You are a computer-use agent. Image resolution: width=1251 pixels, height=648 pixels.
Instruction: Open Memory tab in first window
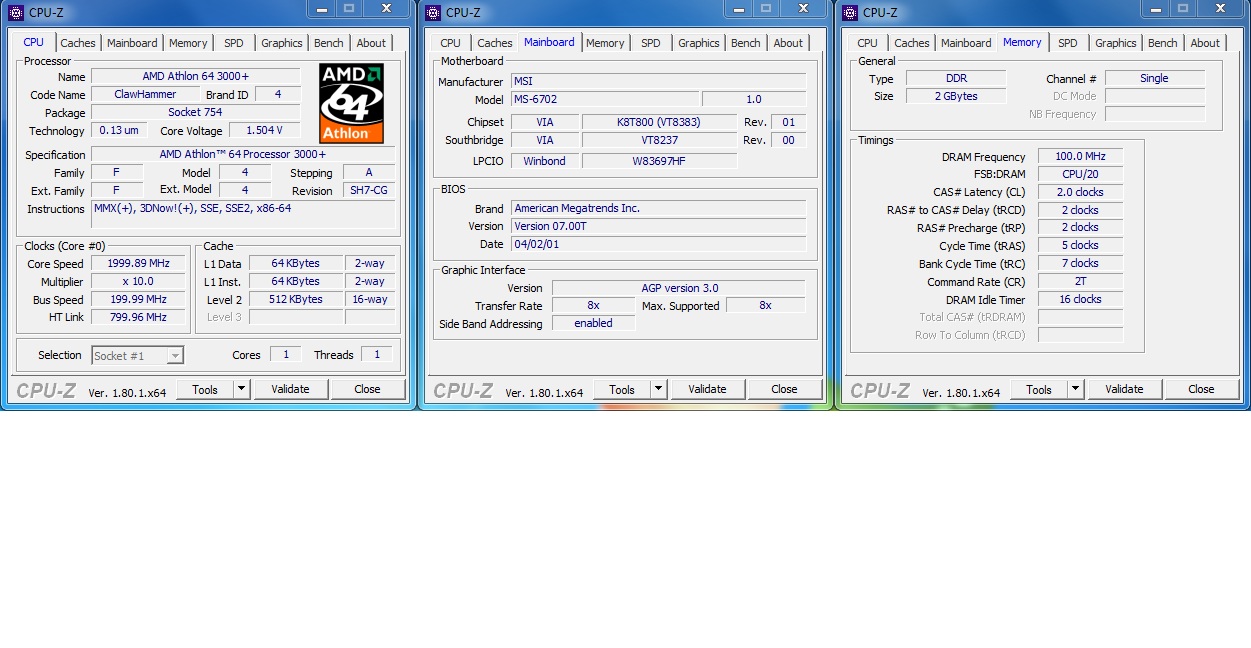coord(188,43)
